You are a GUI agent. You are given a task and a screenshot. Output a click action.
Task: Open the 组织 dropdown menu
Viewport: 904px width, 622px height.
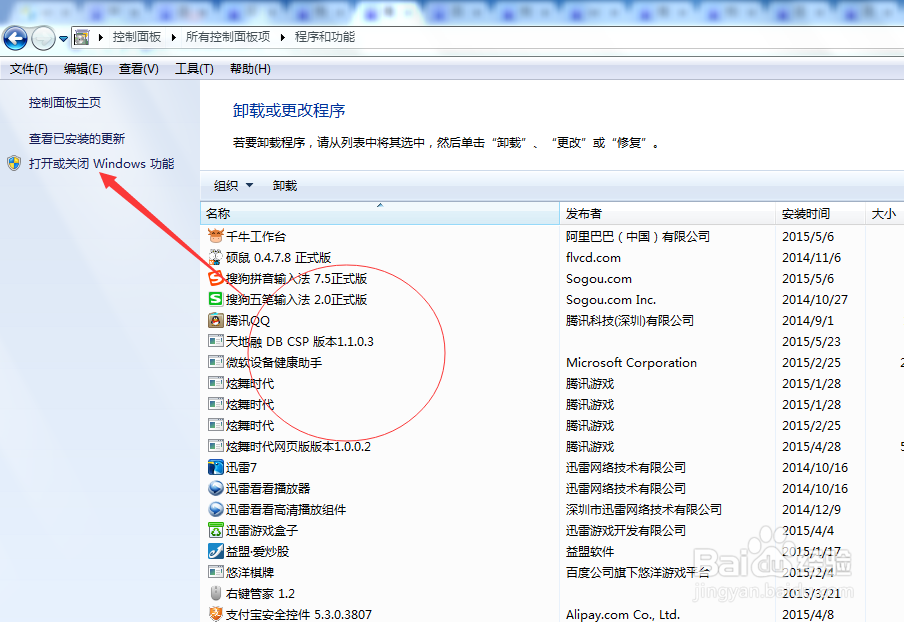click(232, 185)
